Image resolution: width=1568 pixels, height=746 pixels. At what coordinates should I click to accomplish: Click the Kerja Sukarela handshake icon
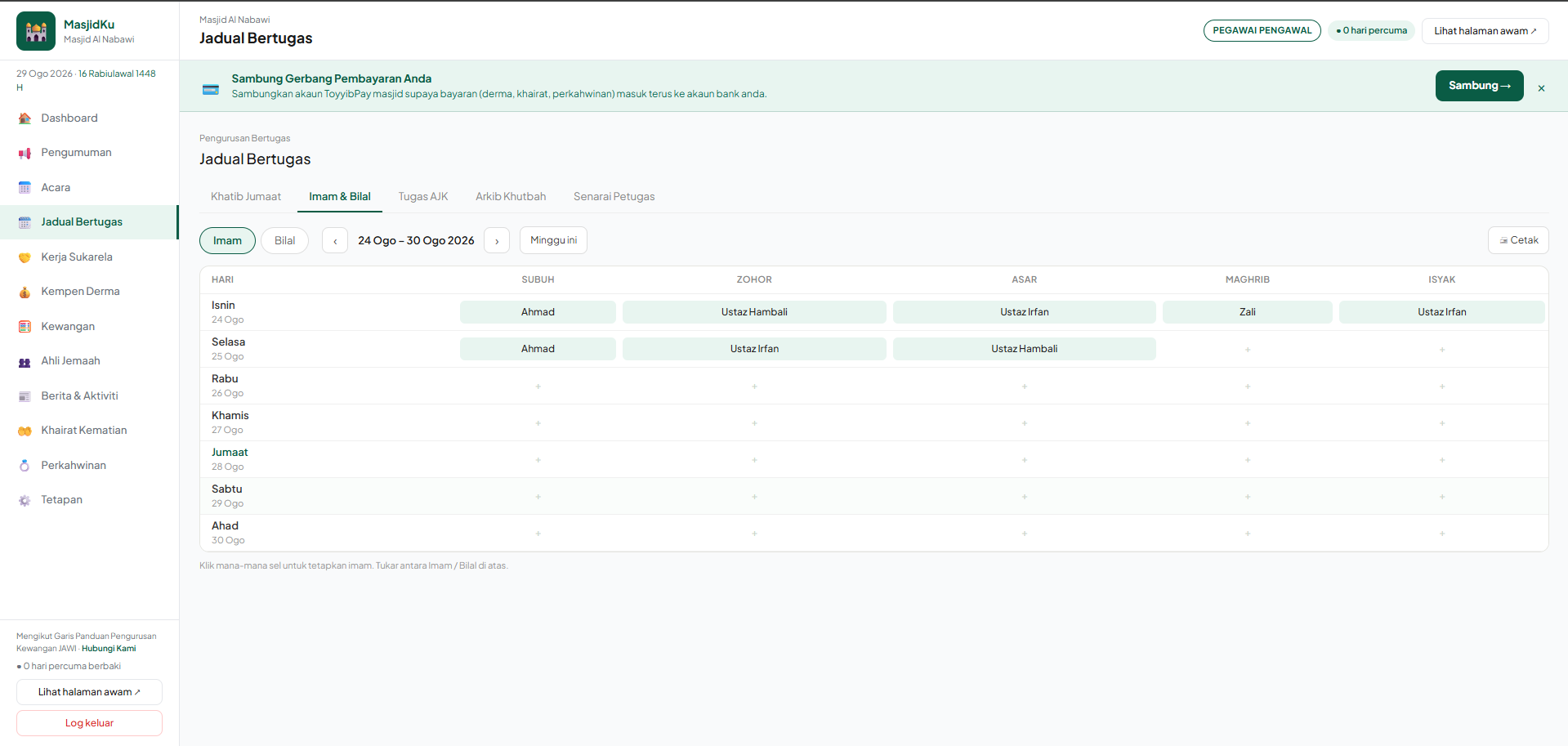coord(25,257)
